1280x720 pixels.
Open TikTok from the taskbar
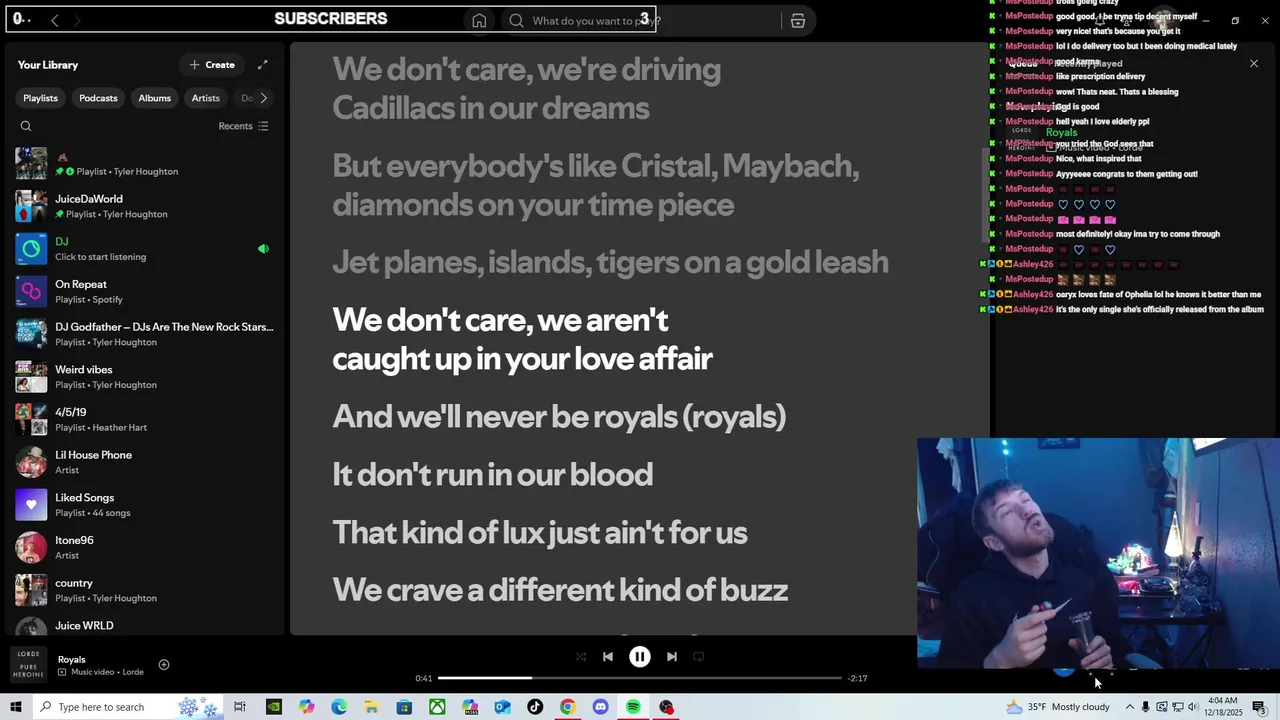click(x=535, y=707)
